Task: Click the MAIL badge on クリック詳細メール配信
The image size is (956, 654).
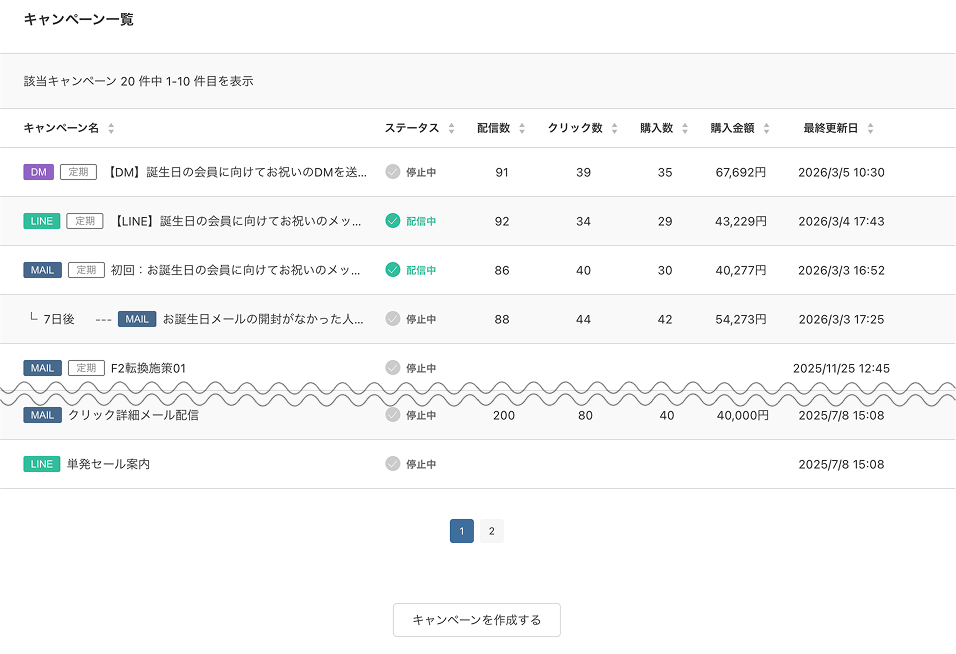Action: point(42,415)
